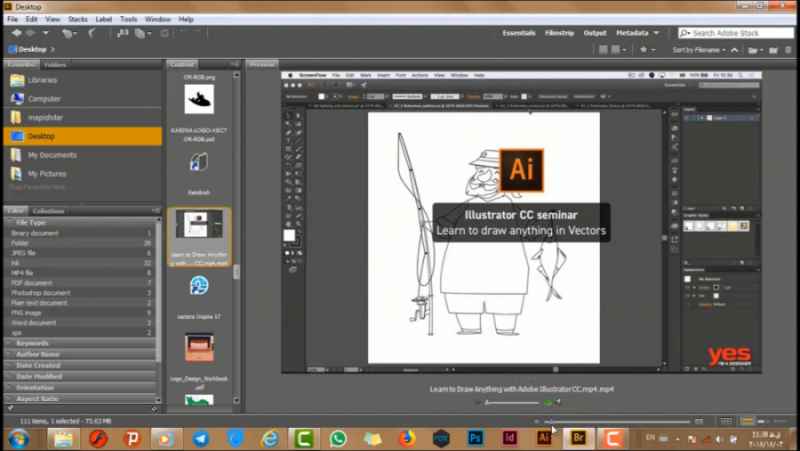800x451 pixels.
Task: Toggle keep filter pin at Filter panel bottom
Action: 11,409
